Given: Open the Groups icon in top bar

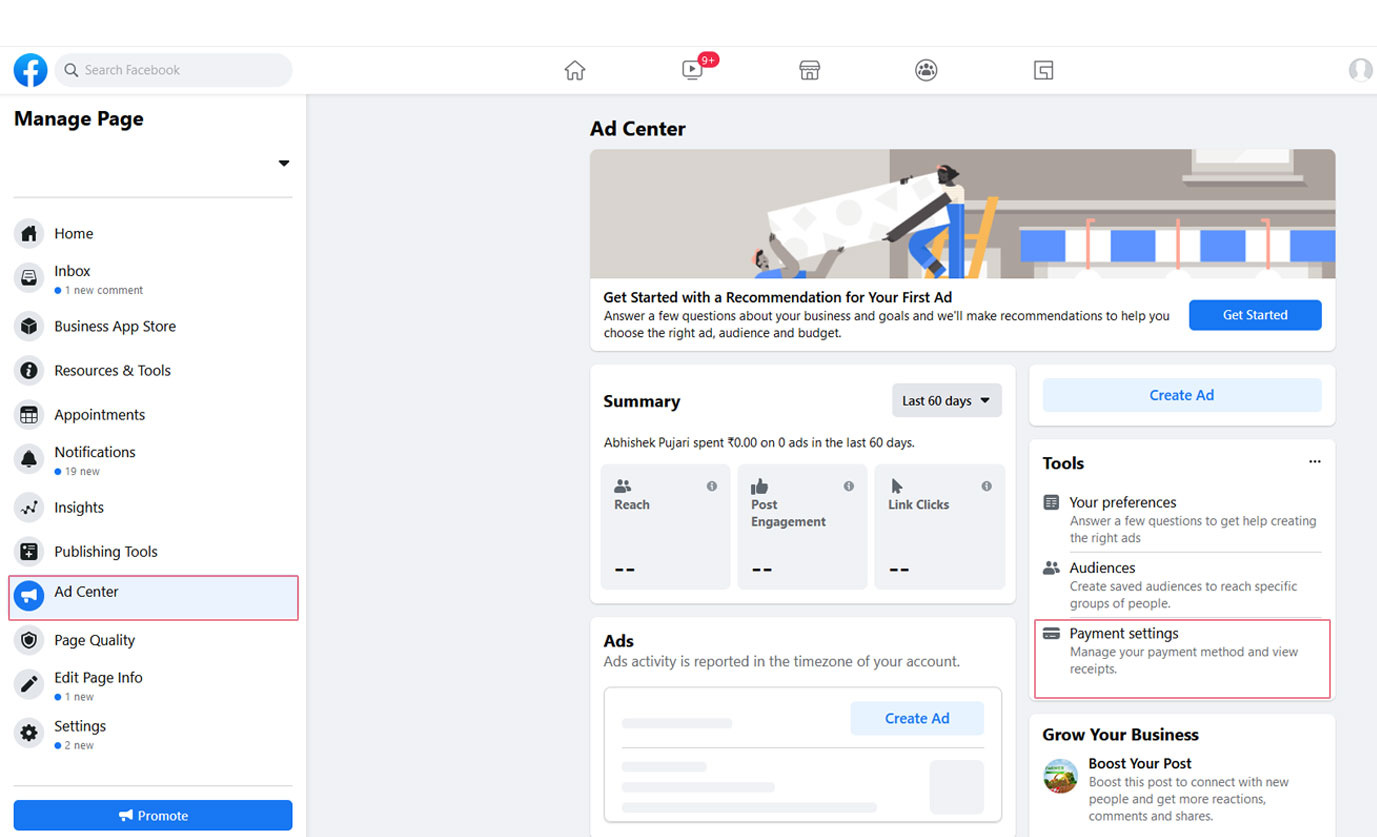Looking at the screenshot, I should pos(926,70).
